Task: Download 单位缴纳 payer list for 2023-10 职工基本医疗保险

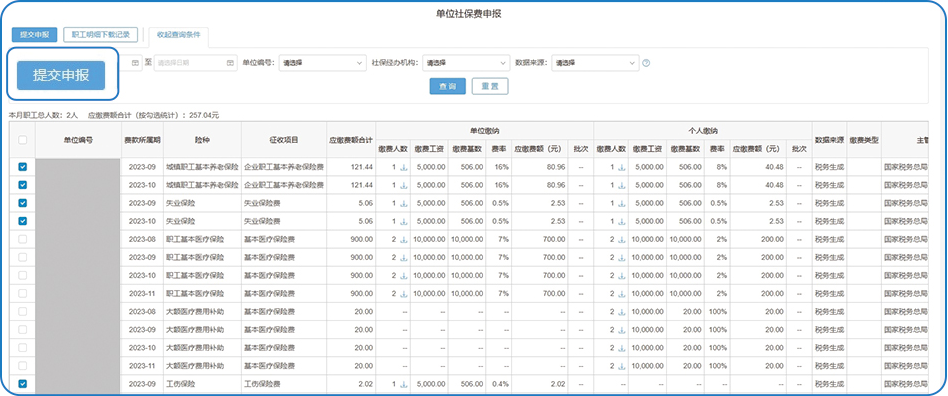Action: pos(404,276)
